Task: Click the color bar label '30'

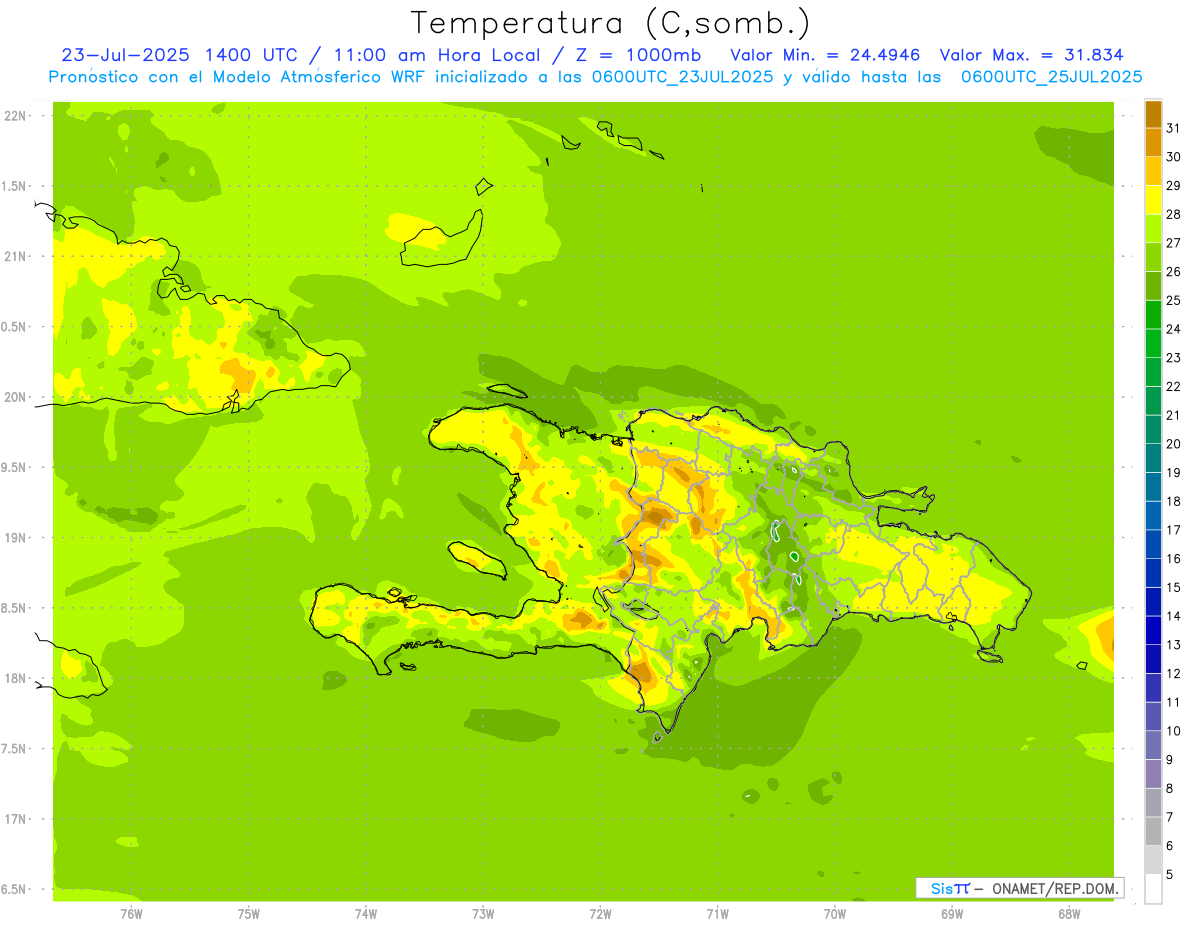Action: point(1173,157)
